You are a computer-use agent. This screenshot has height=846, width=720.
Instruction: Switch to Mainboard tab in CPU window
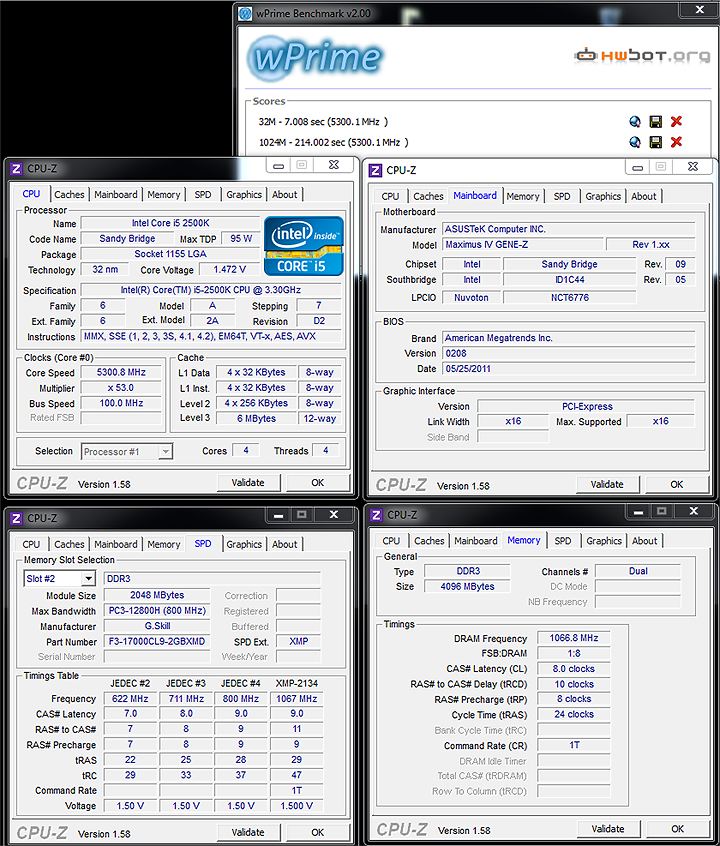(x=116, y=195)
